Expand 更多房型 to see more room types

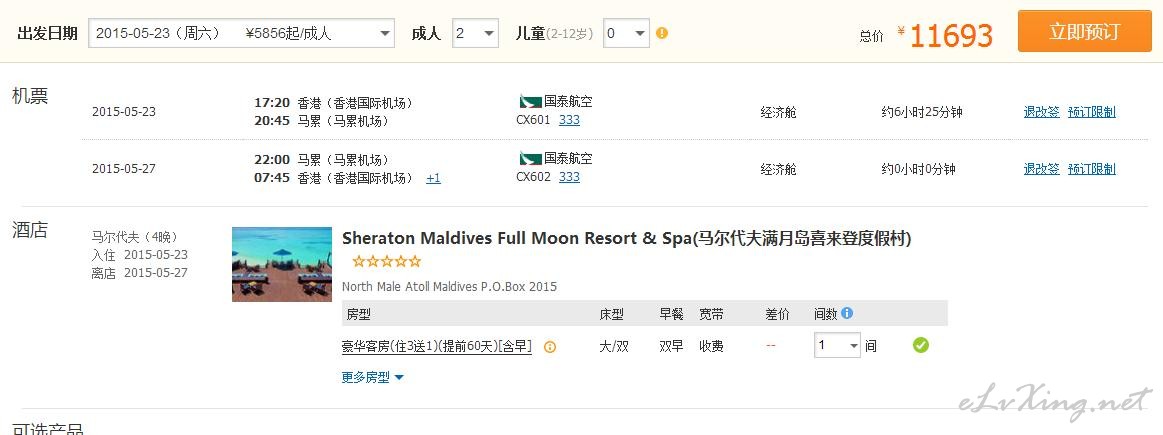(x=372, y=377)
